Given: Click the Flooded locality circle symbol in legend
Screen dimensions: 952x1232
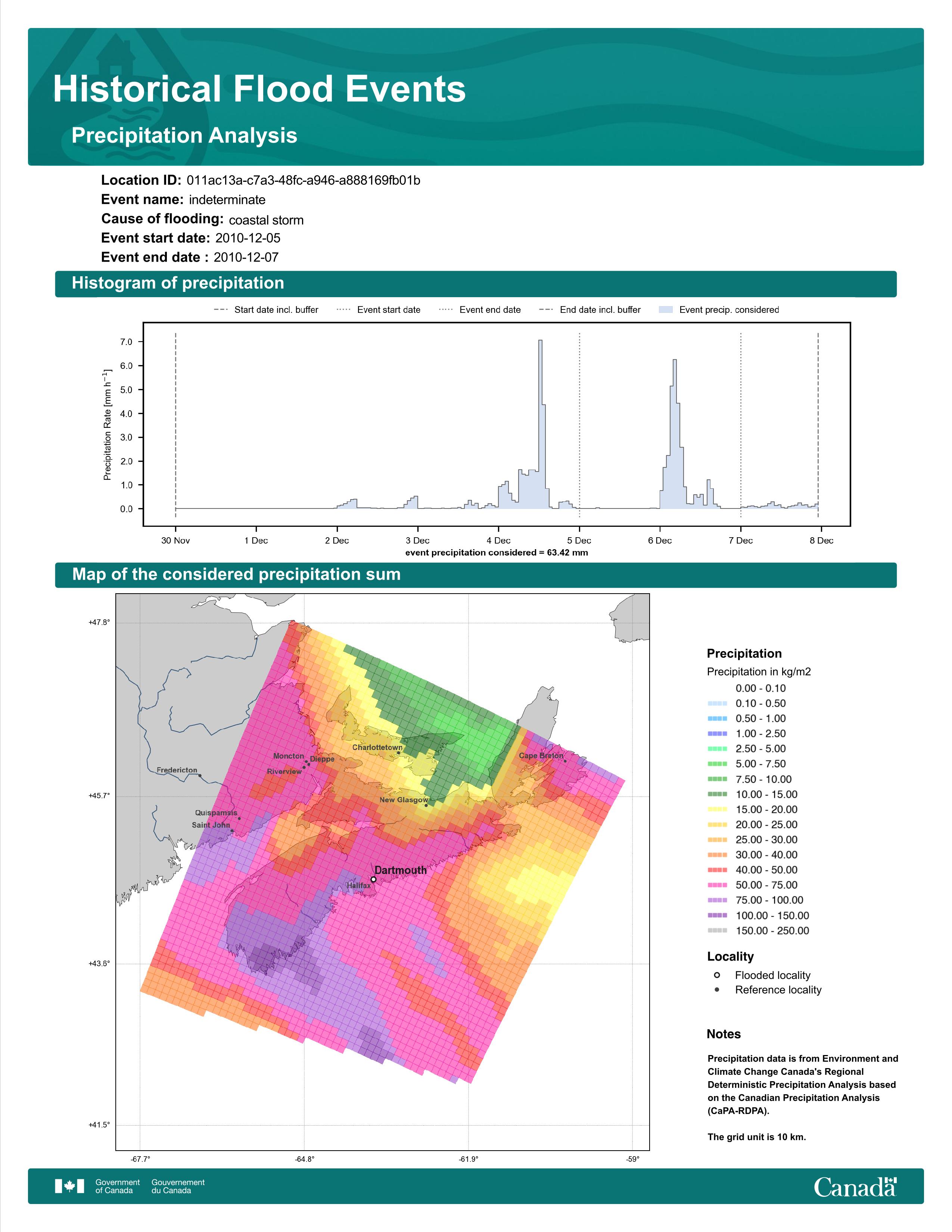Looking at the screenshot, I should coord(717,975).
